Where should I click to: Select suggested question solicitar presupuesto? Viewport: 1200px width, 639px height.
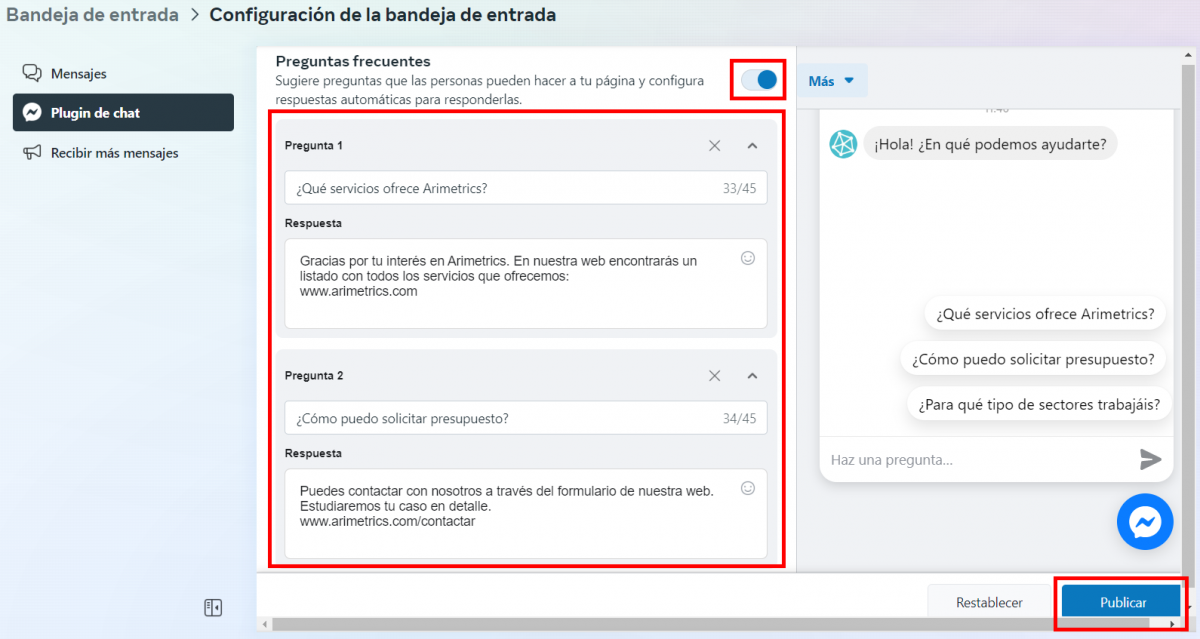(1033, 358)
